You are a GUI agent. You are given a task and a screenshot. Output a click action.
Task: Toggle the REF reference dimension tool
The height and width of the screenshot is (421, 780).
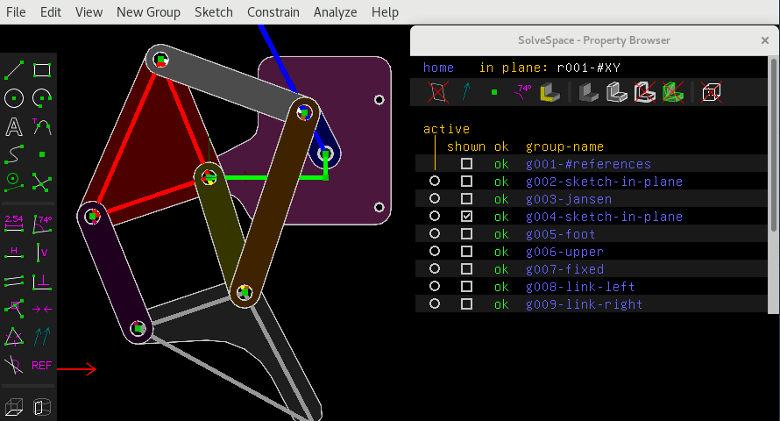coord(42,365)
